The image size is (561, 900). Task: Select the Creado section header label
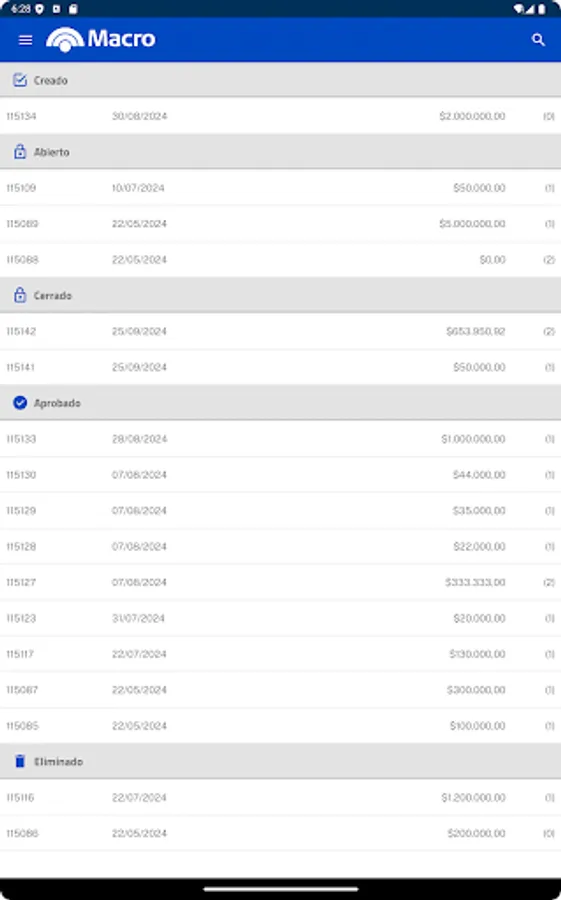(51, 80)
